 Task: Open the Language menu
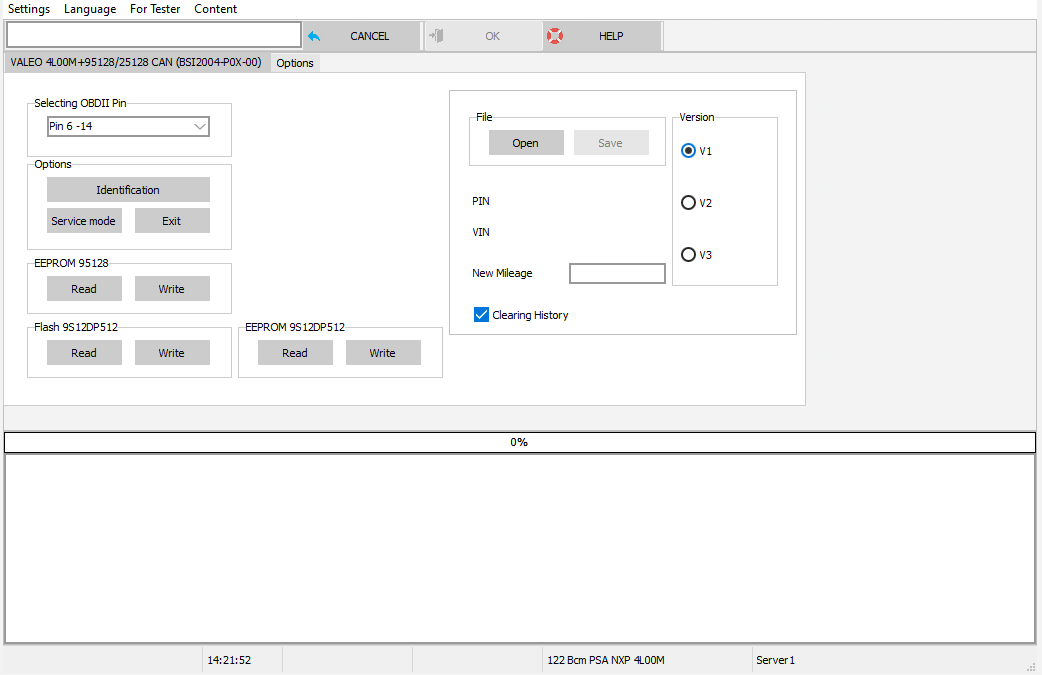[x=90, y=9]
